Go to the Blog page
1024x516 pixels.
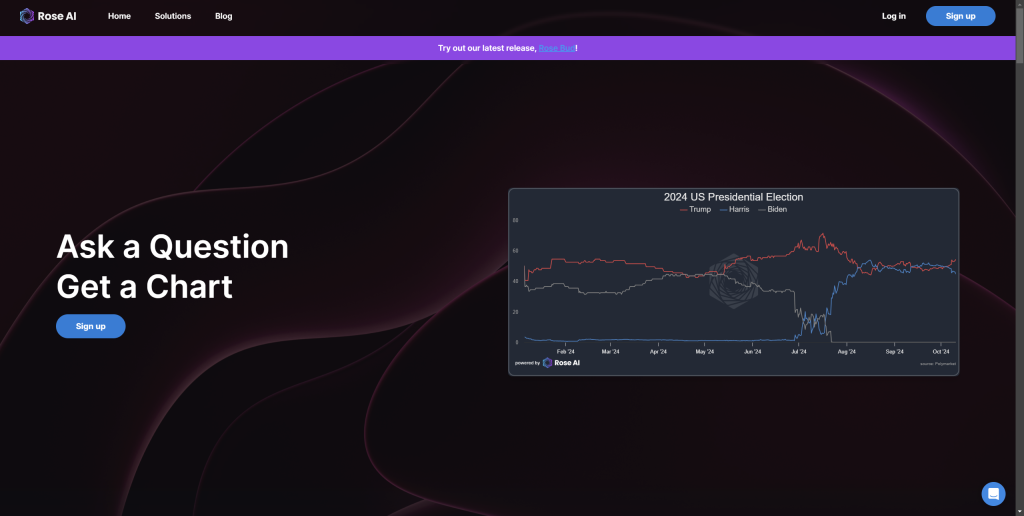(223, 16)
